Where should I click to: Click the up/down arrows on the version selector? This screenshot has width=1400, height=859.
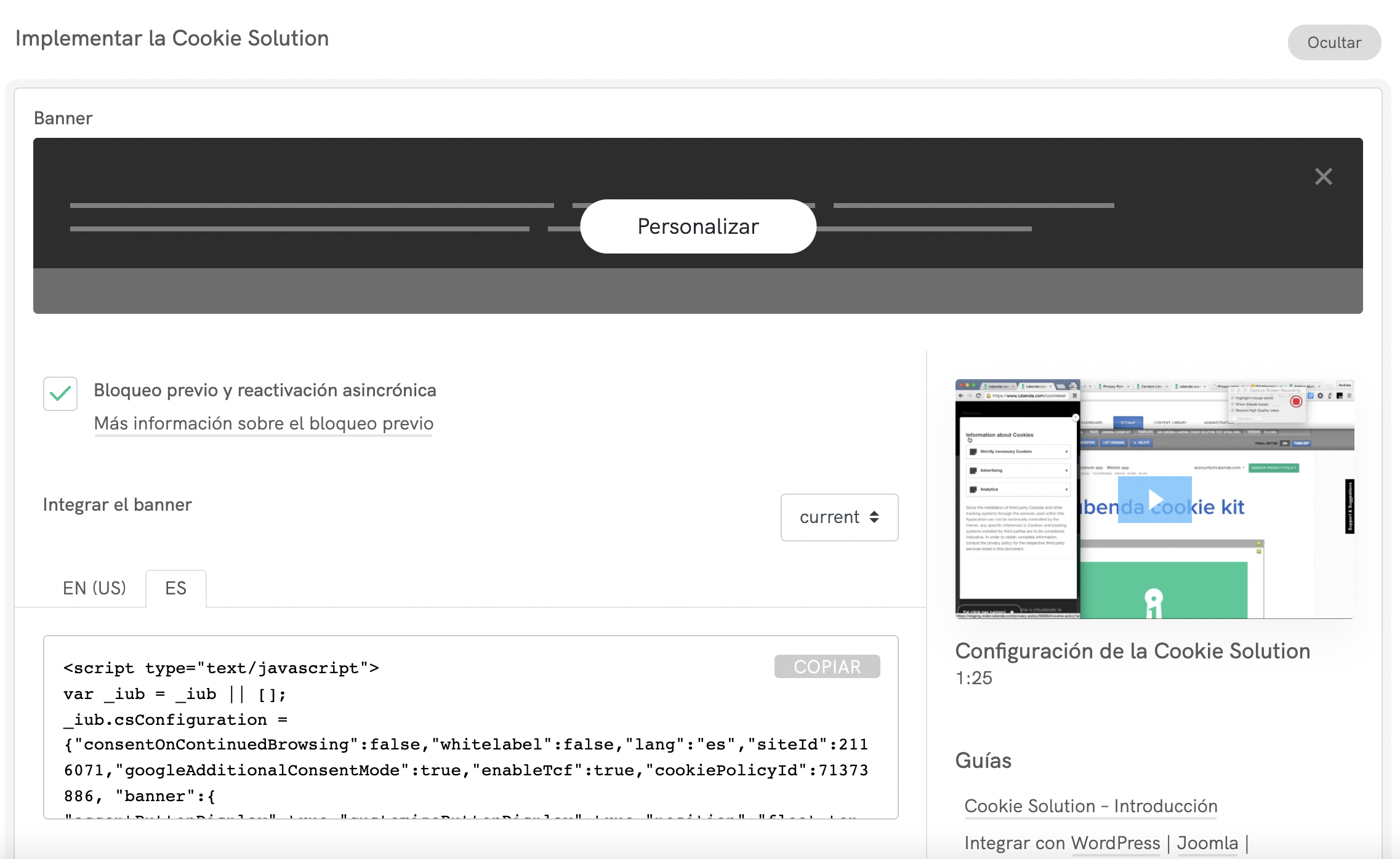[x=874, y=517]
